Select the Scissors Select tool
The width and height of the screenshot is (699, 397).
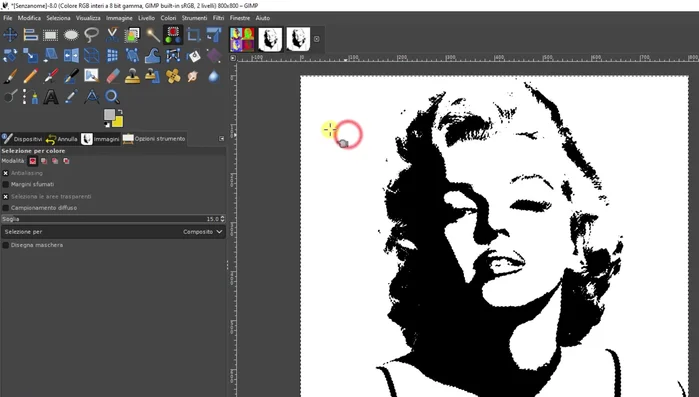(112, 35)
